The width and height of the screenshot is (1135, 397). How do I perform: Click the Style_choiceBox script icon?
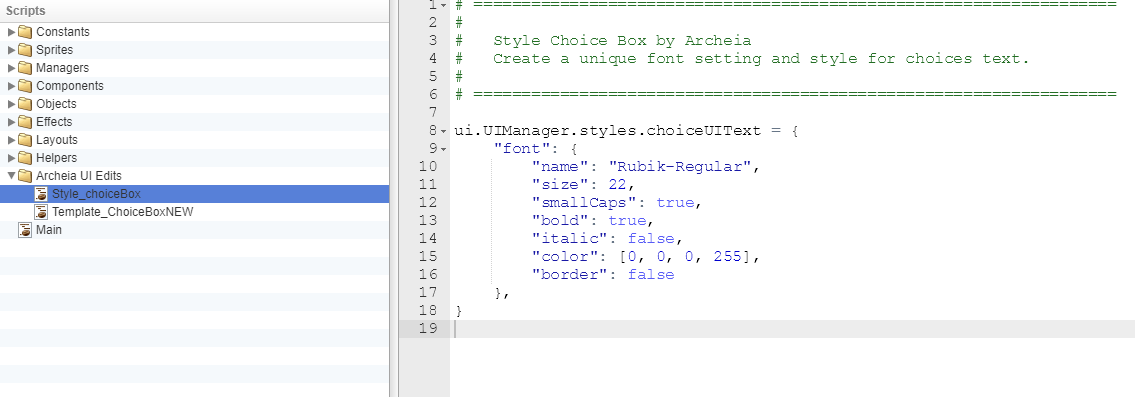pos(41,193)
